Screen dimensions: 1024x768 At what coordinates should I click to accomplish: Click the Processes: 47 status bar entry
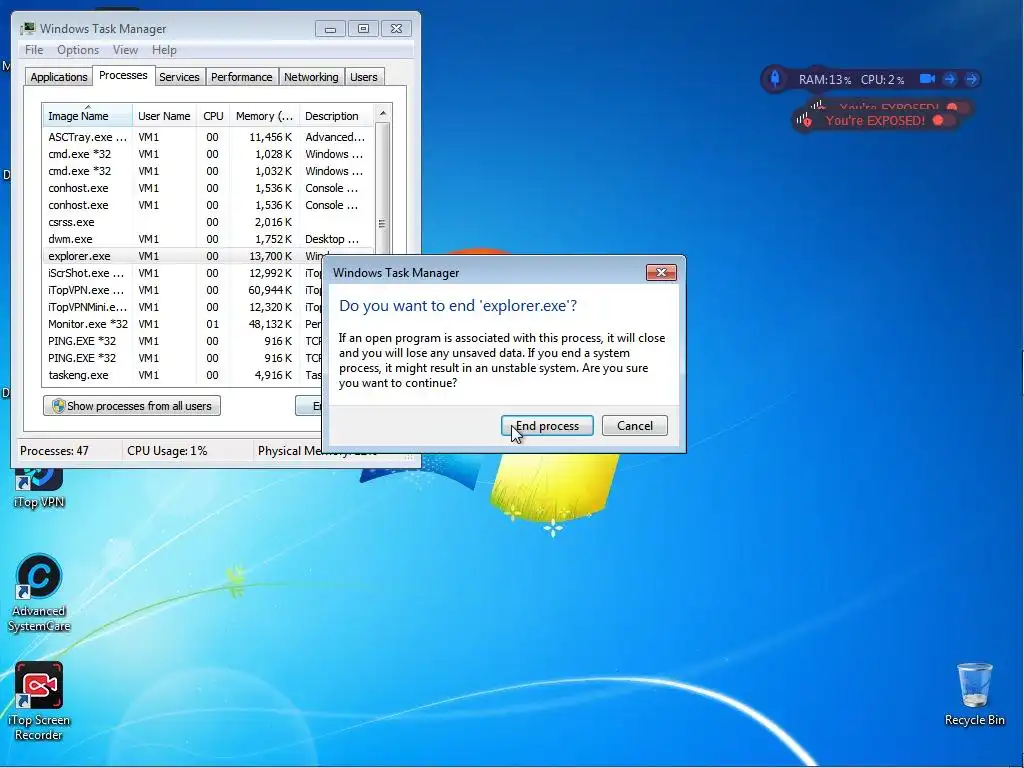54,451
